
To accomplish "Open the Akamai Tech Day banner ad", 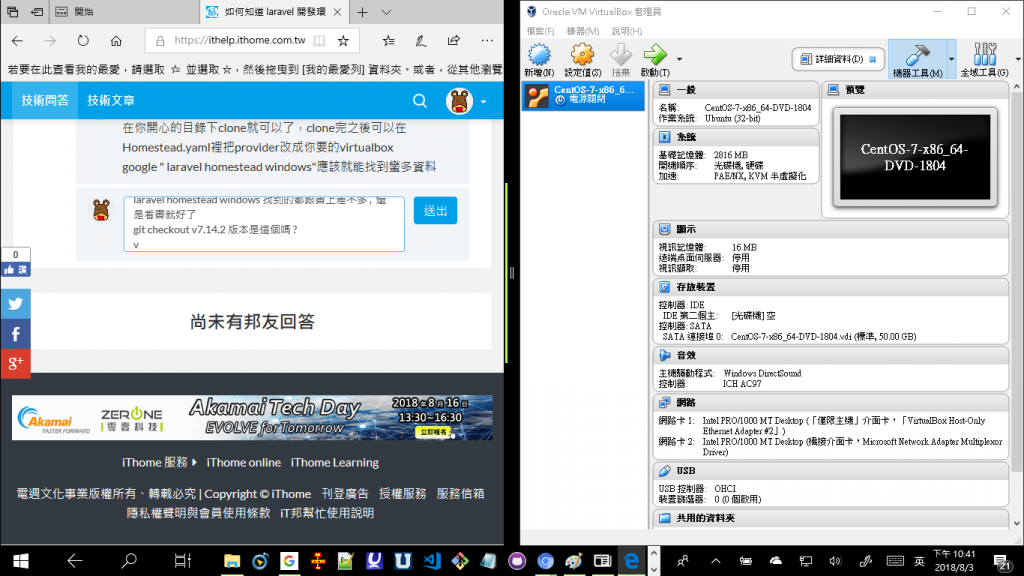I will (x=252, y=417).
